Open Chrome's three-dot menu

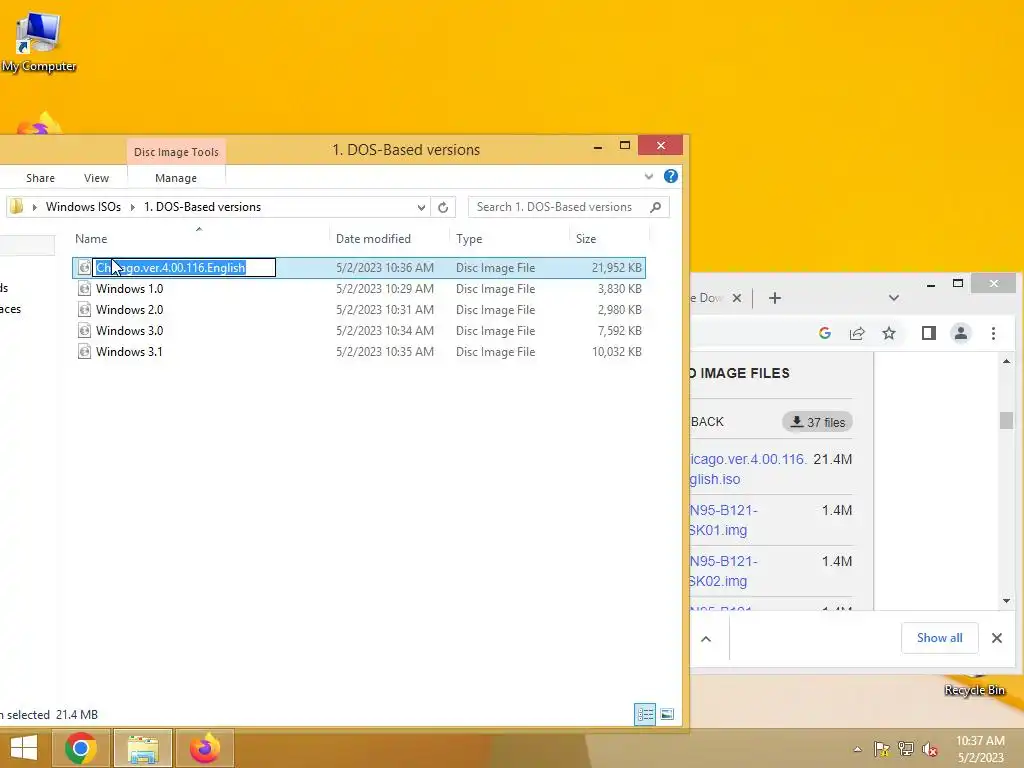pos(993,333)
